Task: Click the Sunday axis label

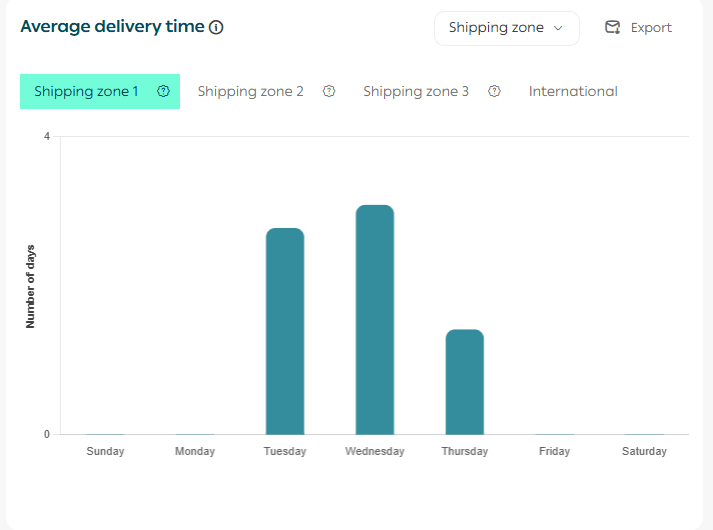Action: coord(106,451)
